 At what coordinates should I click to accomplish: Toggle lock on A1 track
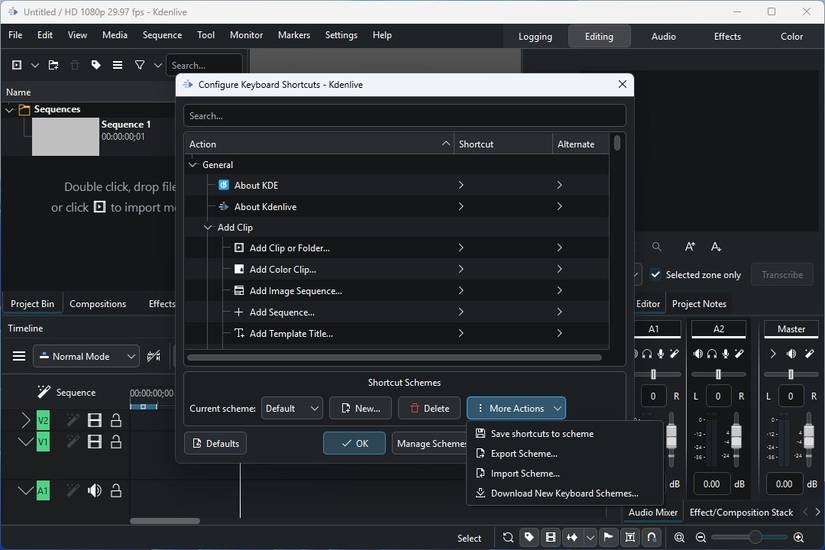[x=116, y=491]
